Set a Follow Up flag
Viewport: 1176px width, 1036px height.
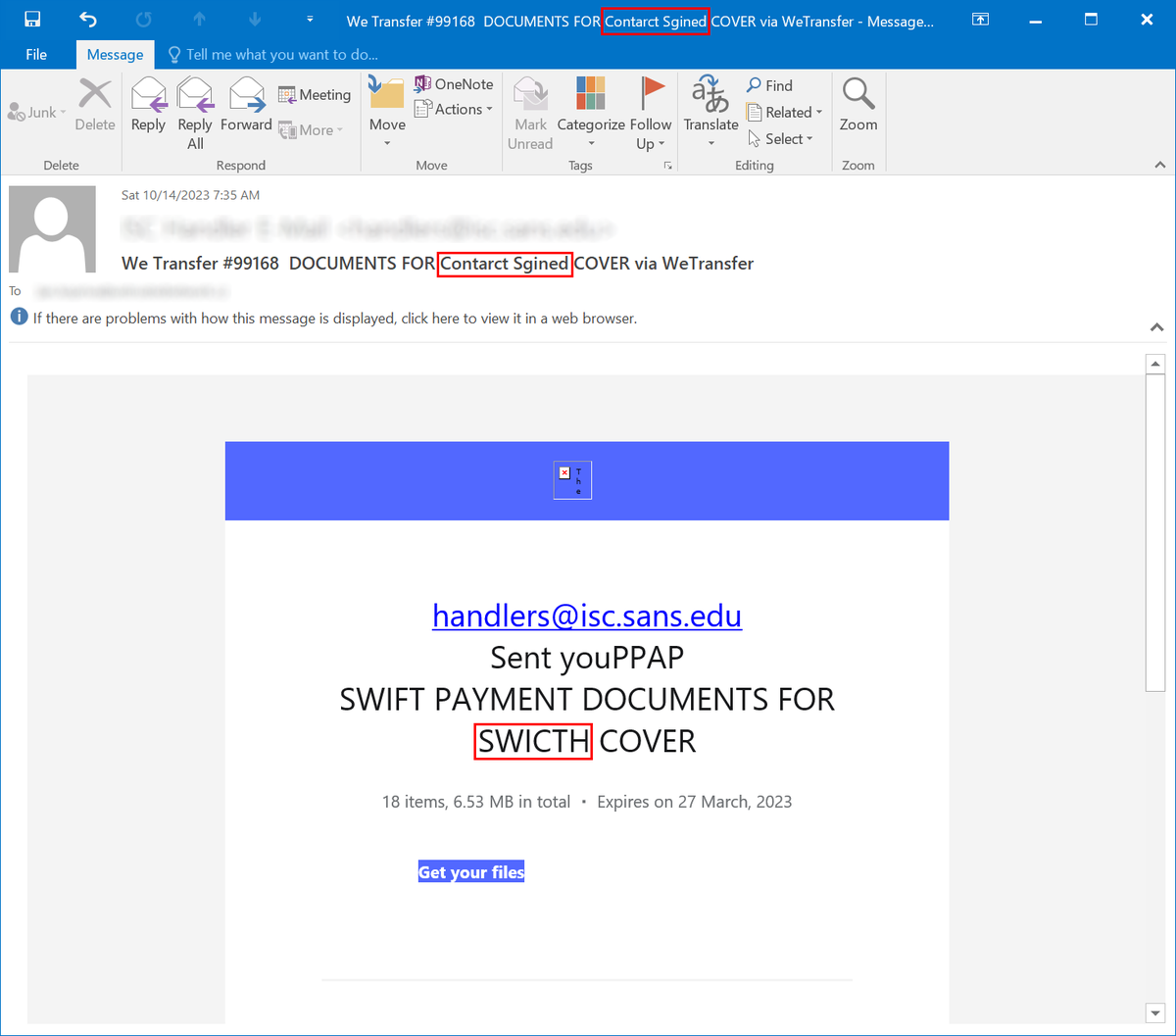click(x=651, y=114)
